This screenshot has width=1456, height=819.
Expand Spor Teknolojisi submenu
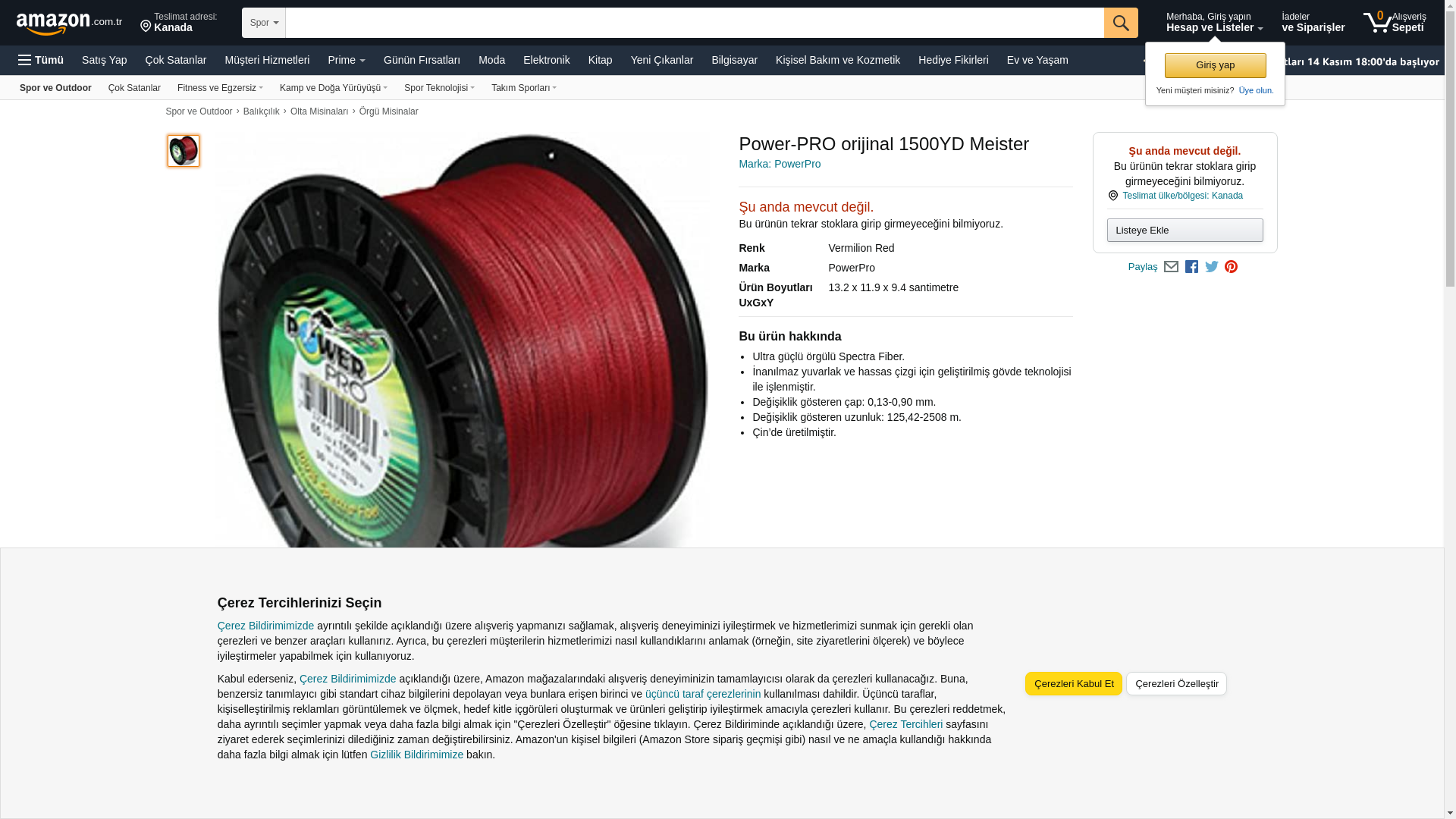(439, 88)
